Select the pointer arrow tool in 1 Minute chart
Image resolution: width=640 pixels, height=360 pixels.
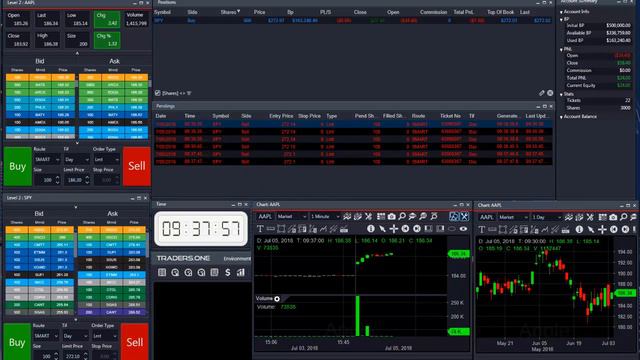pyautogui.click(x=382, y=229)
